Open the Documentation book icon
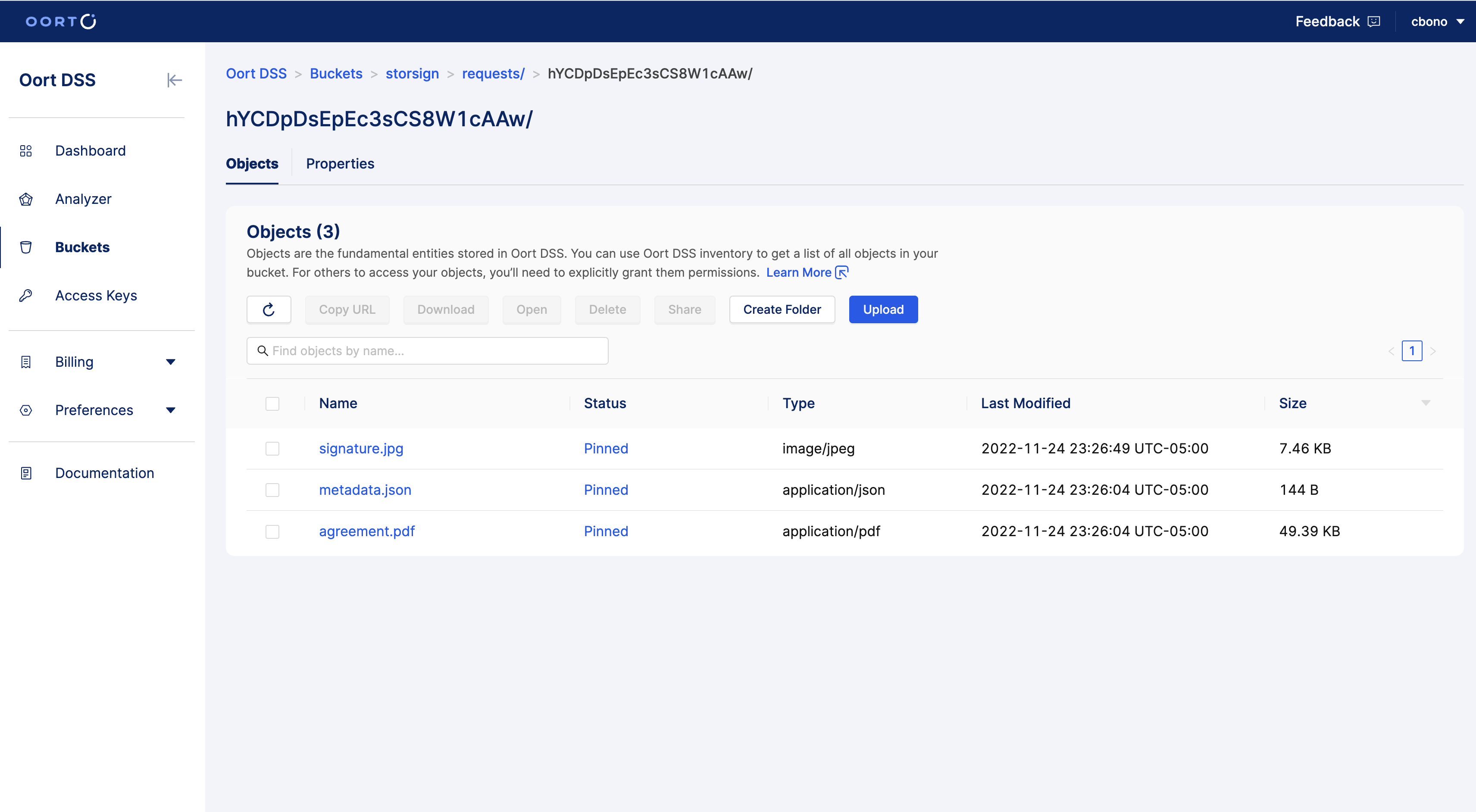 point(26,473)
